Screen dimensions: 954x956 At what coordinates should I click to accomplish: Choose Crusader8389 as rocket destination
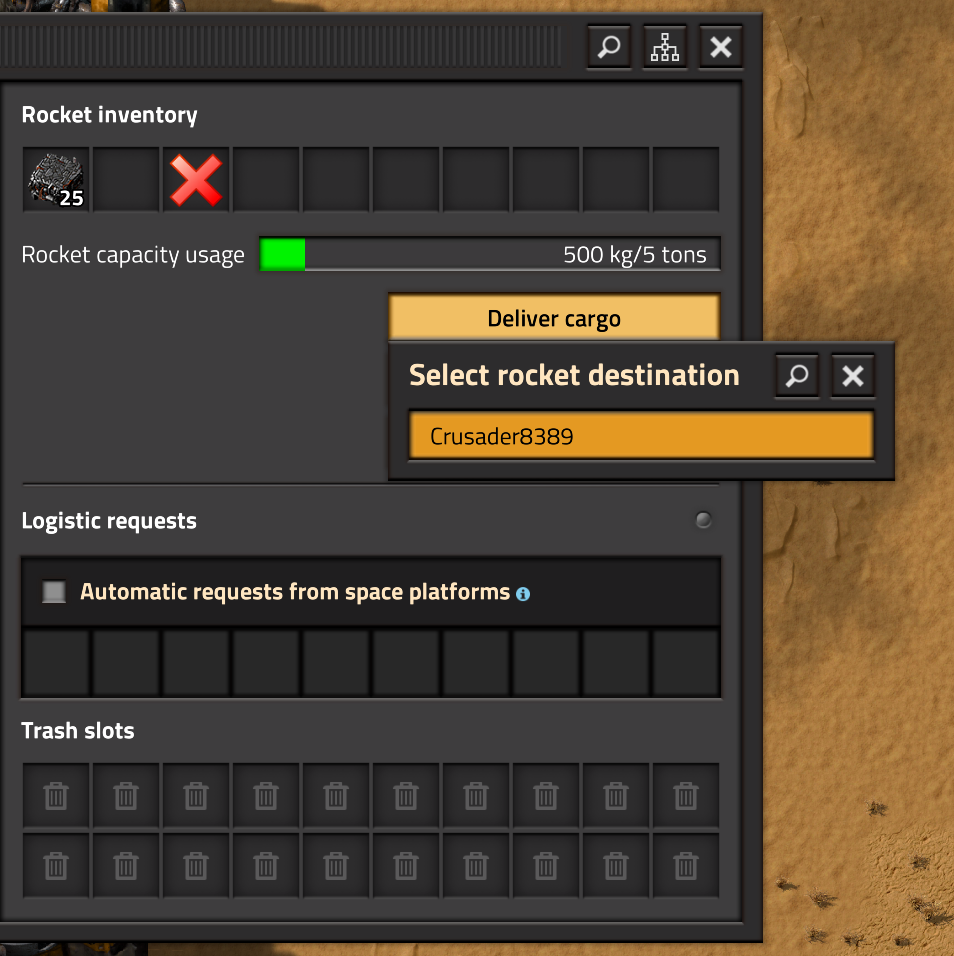point(641,435)
